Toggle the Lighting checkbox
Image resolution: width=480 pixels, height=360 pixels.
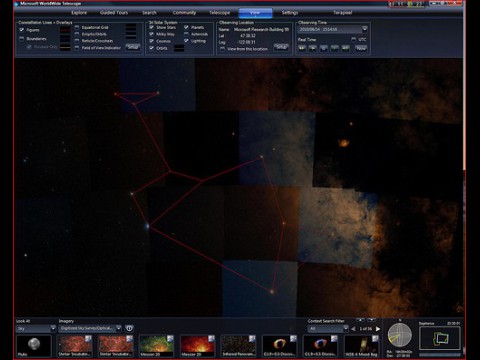(x=186, y=41)
